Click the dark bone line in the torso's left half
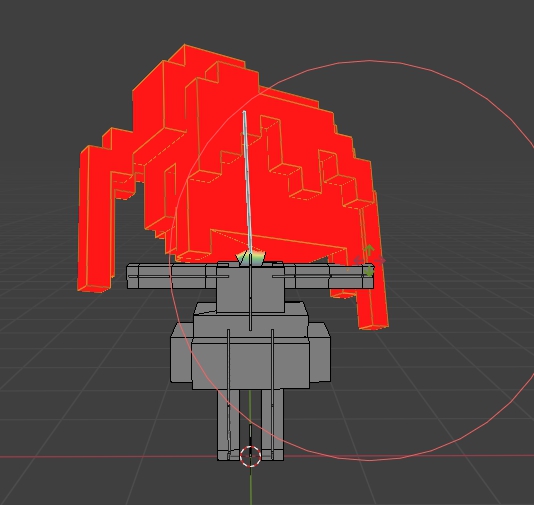Image resolution: width=534 pixels, height=505 pixels. pos(229,392)
